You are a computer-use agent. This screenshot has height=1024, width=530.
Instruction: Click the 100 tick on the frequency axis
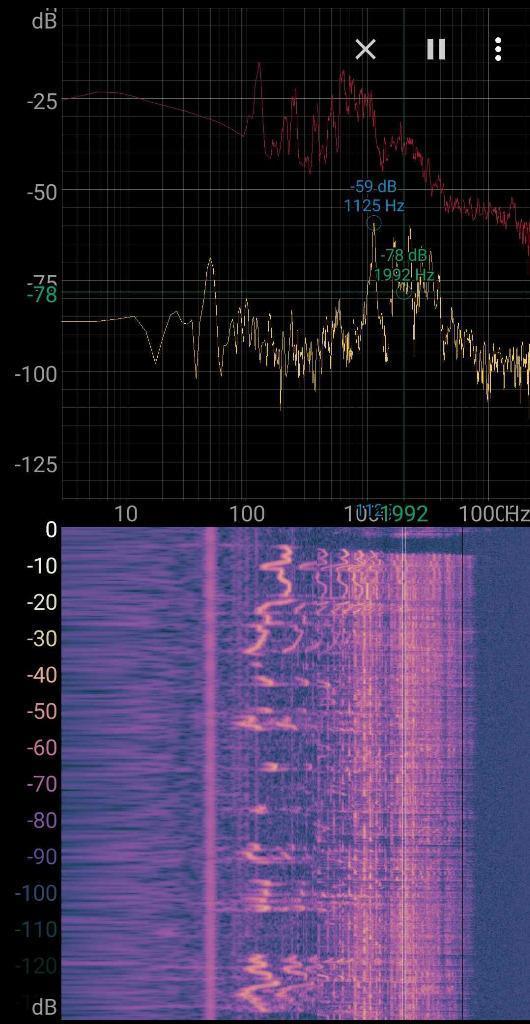tap(247, 514)
